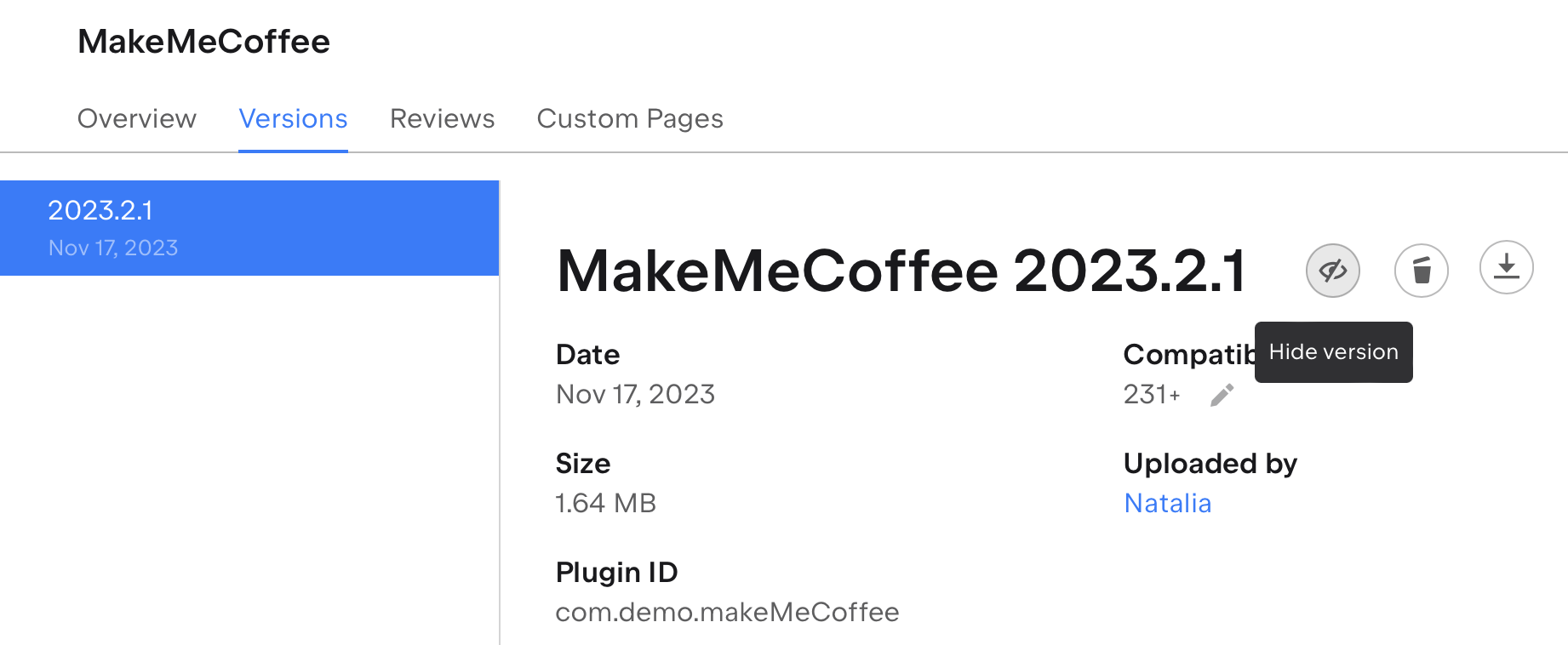Image resolution: width=1568 pixels, height=645 pixels.
Task: Click the 231+ compatibility value
Action: (1152, 394)
